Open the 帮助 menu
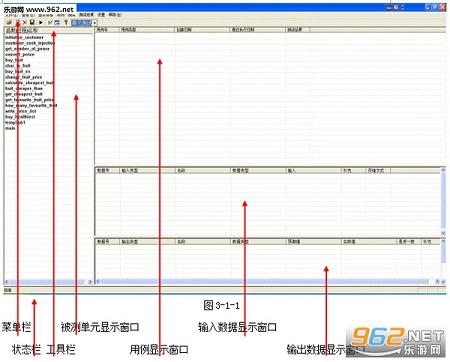450x362 pixels. (x=115, y=15)
